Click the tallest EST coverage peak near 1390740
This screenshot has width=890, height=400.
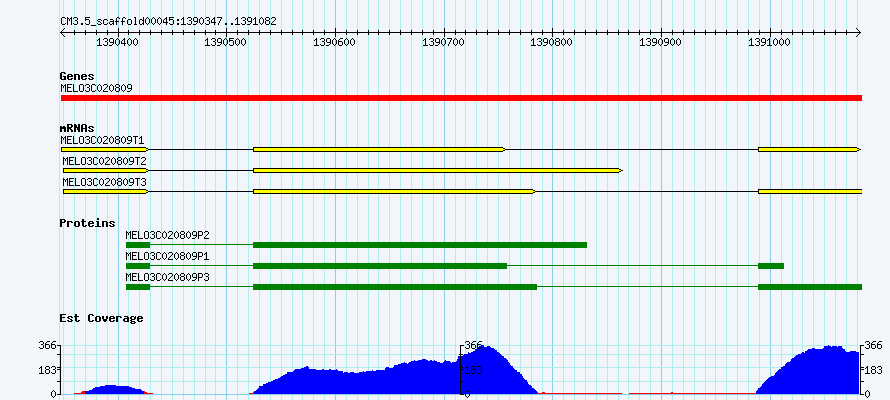coord(487,369)
